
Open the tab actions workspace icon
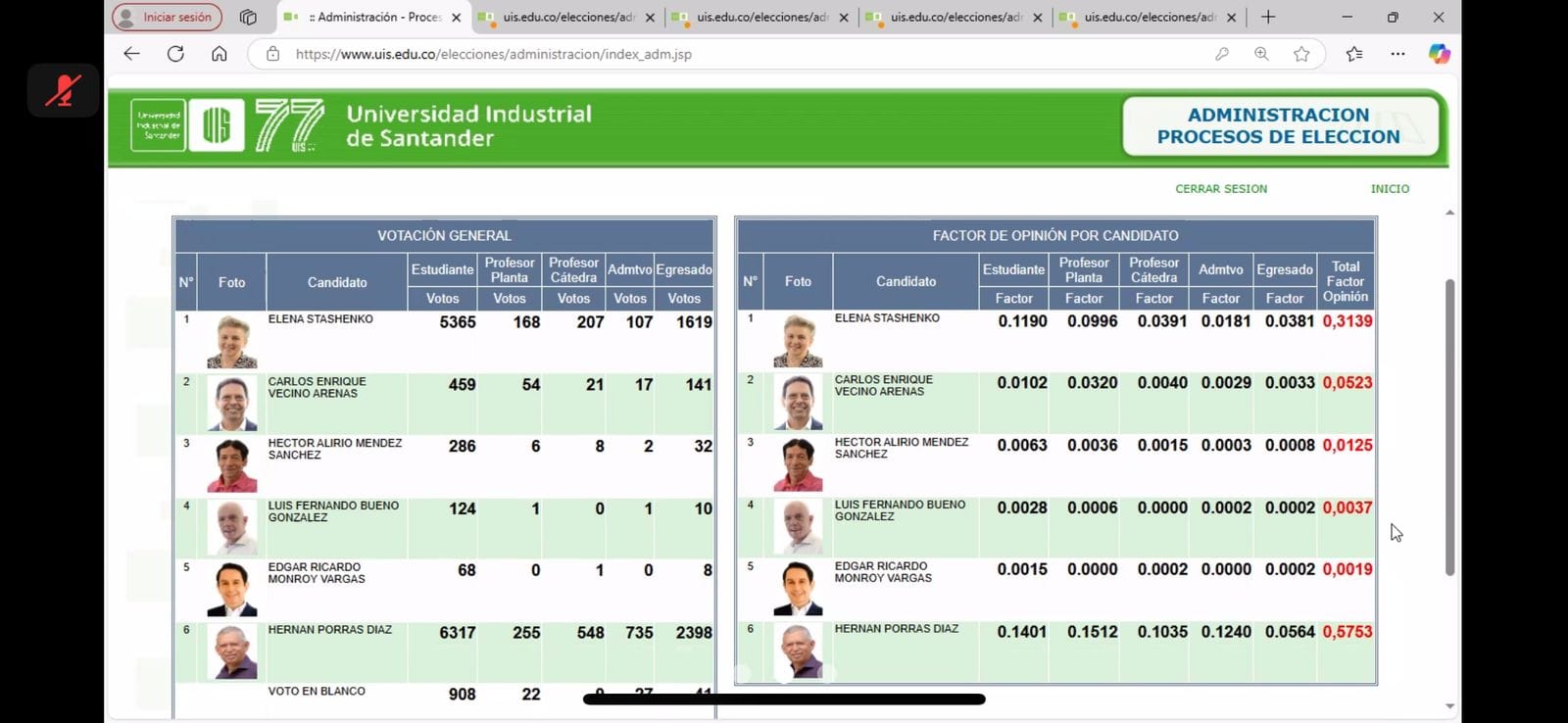(x=248, y=17)
